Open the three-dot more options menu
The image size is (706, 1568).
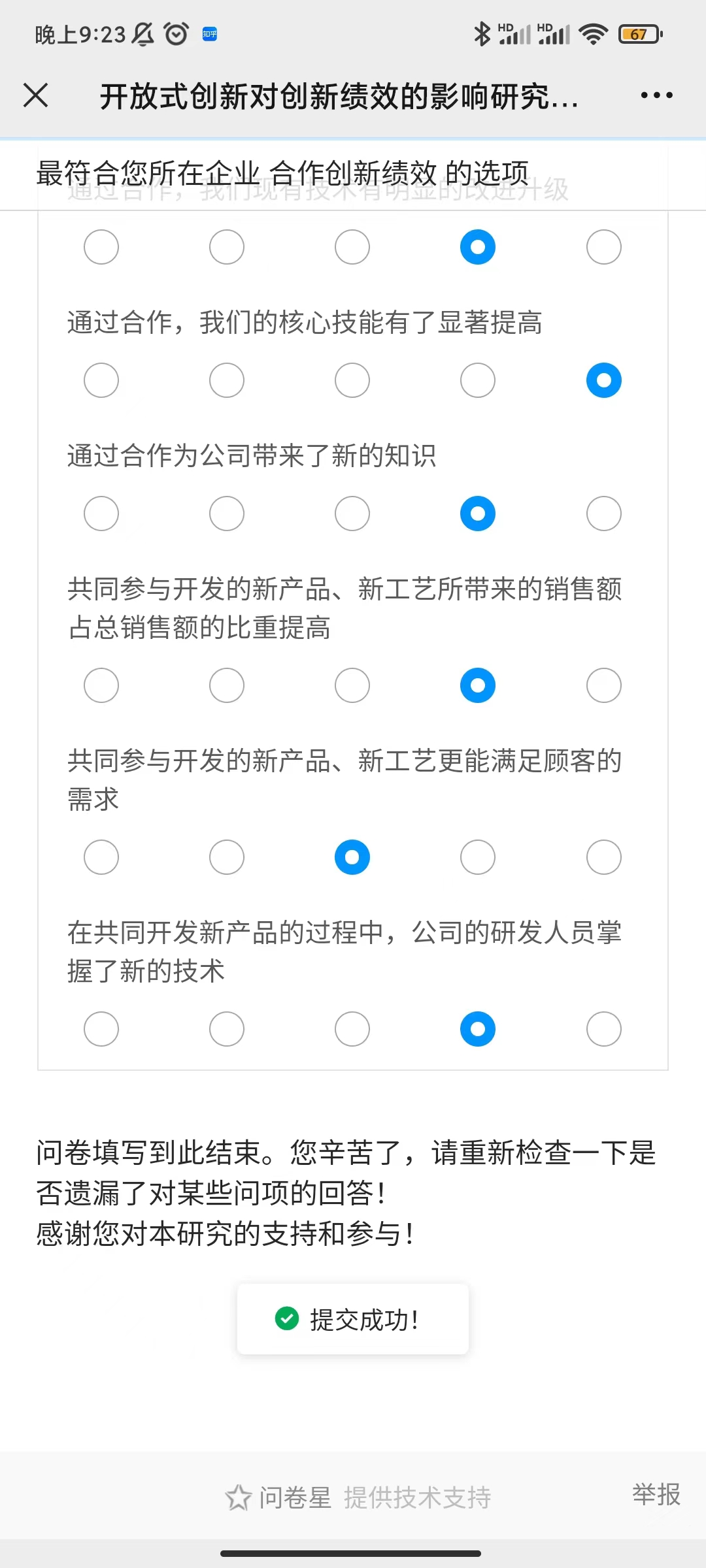[x=656, y=95]
